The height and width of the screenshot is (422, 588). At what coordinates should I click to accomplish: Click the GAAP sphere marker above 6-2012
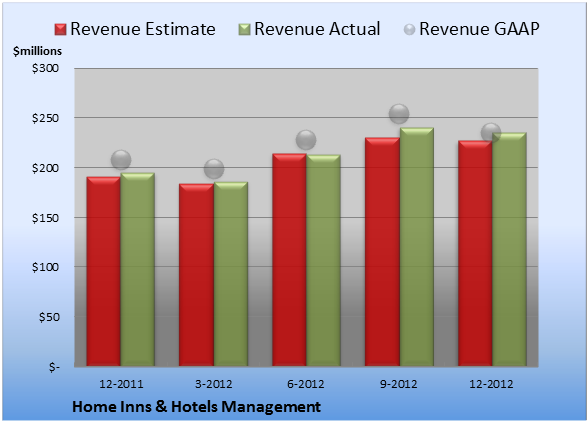click(306, 140)
